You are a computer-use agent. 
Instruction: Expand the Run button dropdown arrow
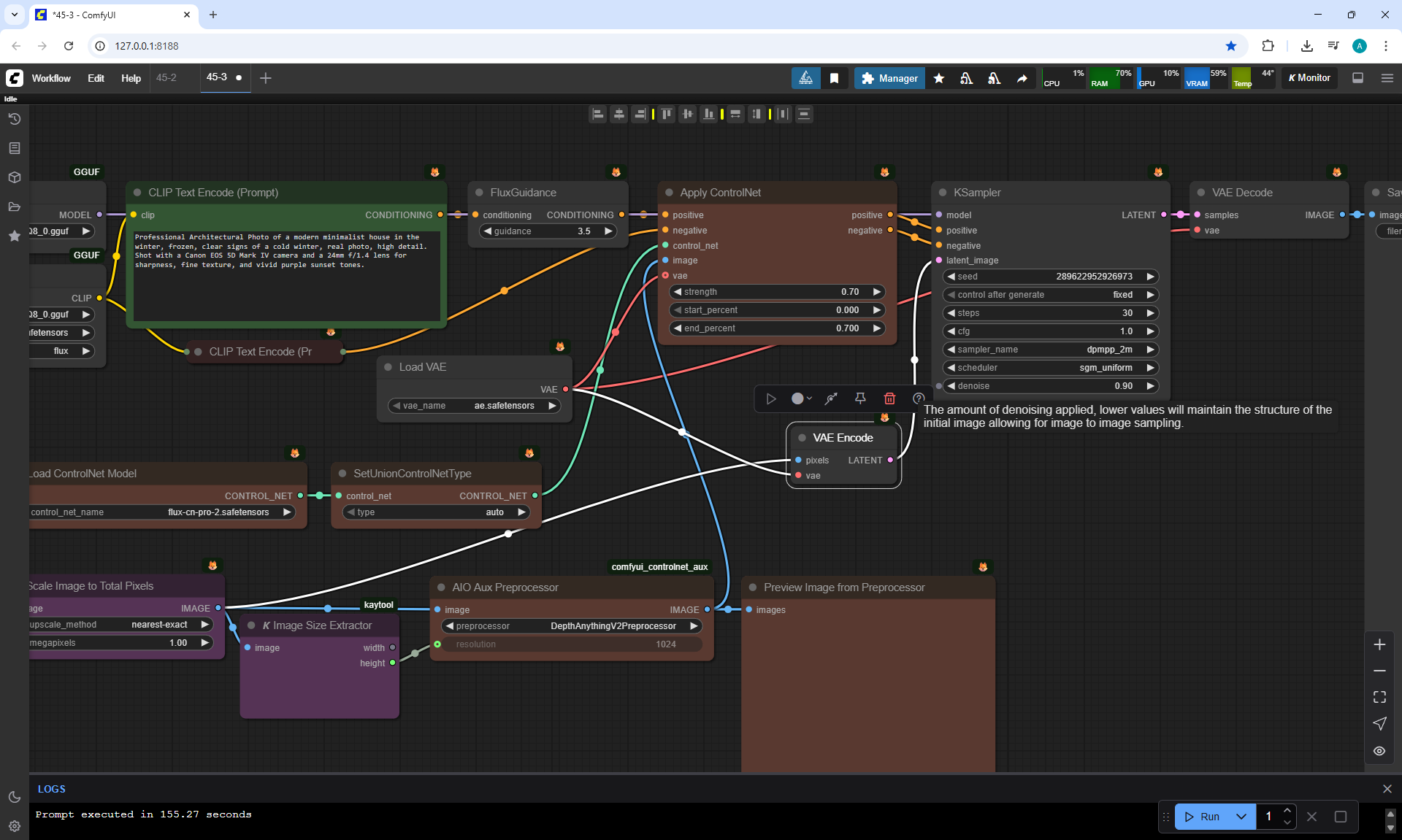click(1241, 817)
